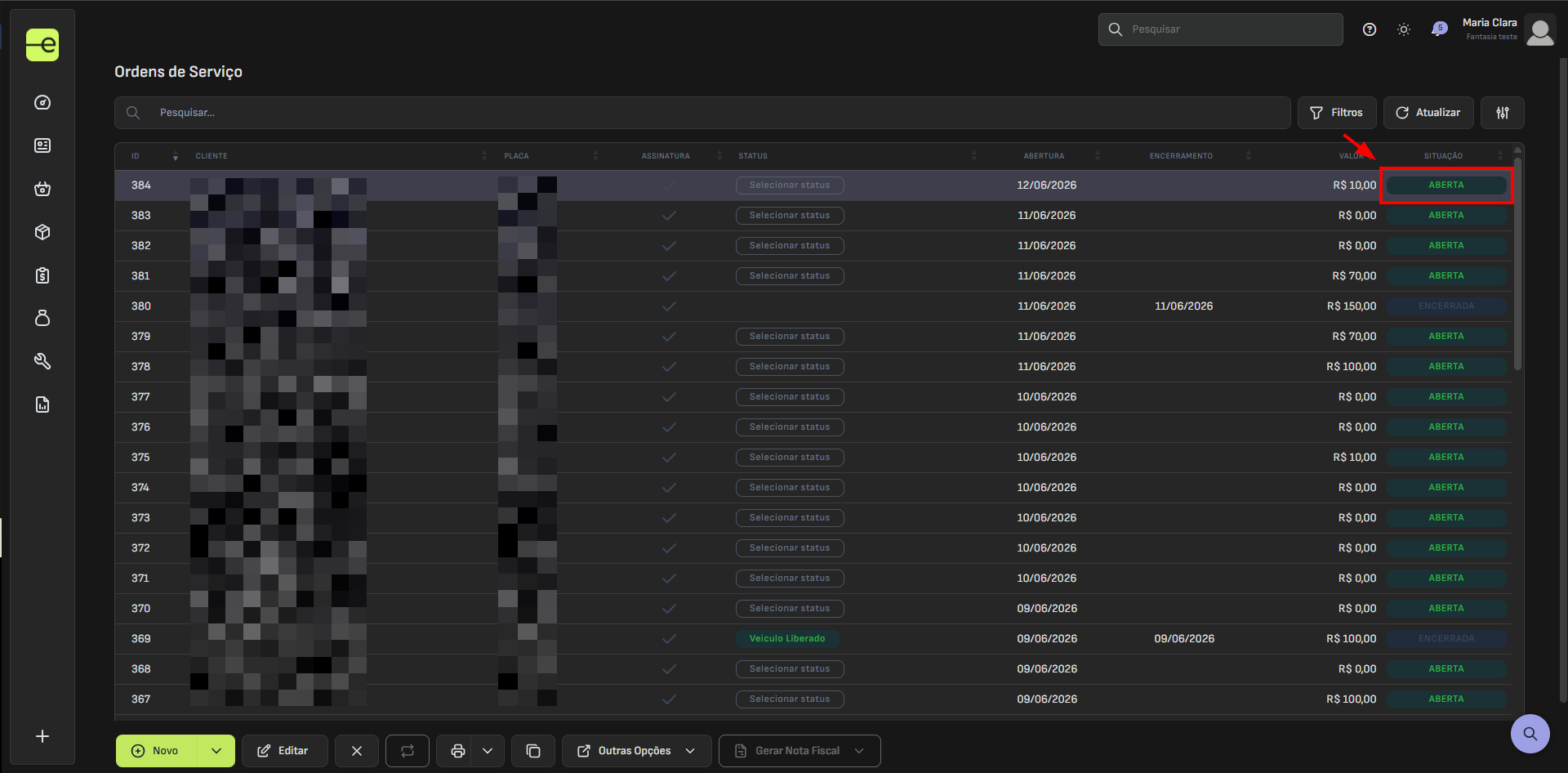The width and height of the screenshot is (1568, 773).
Task: Click the printer icon button
Action: click(458, 751)
